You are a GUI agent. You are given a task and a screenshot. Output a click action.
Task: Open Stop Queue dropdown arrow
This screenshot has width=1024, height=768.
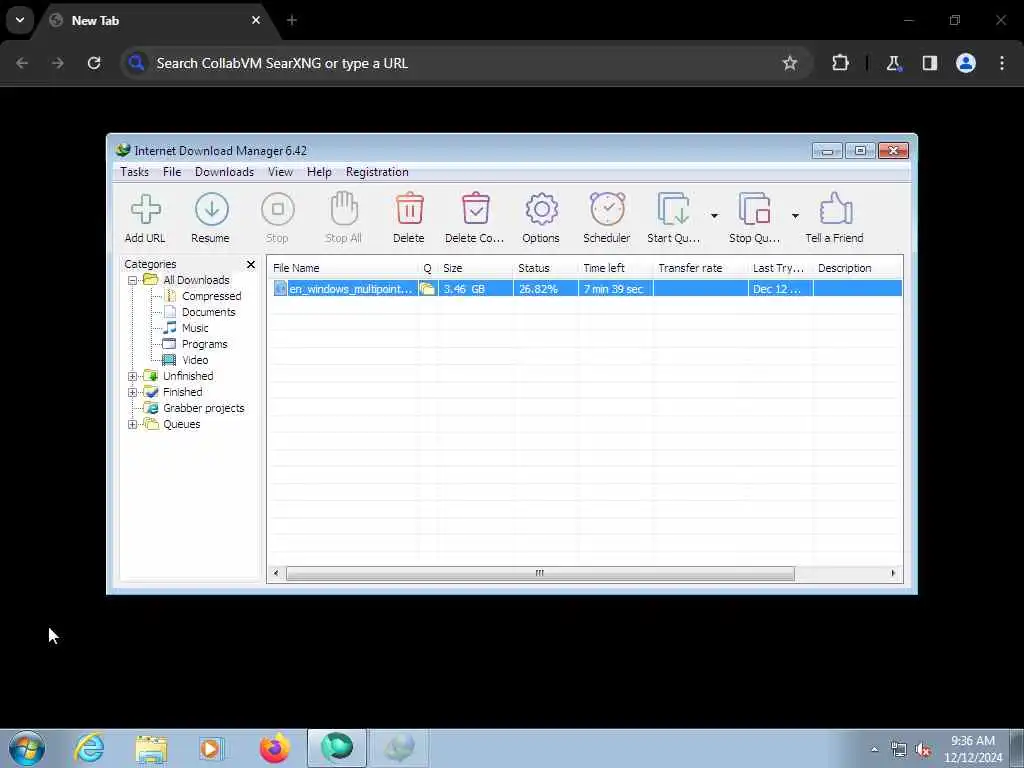(x=795, y=216)
